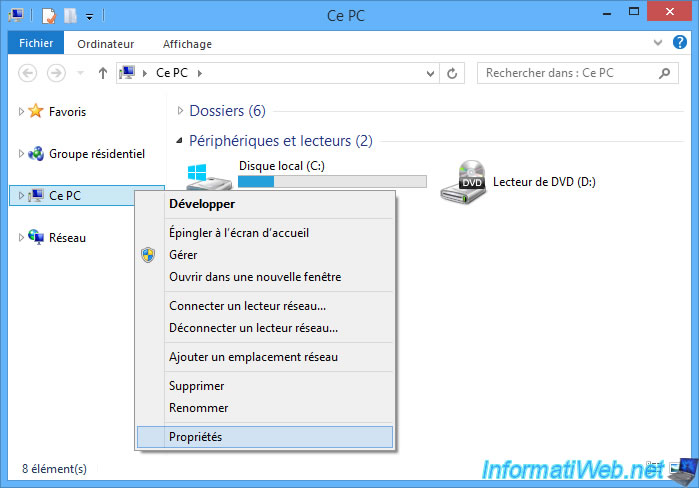Choose Connecter un lecteur réseau...

coord(265,306)
